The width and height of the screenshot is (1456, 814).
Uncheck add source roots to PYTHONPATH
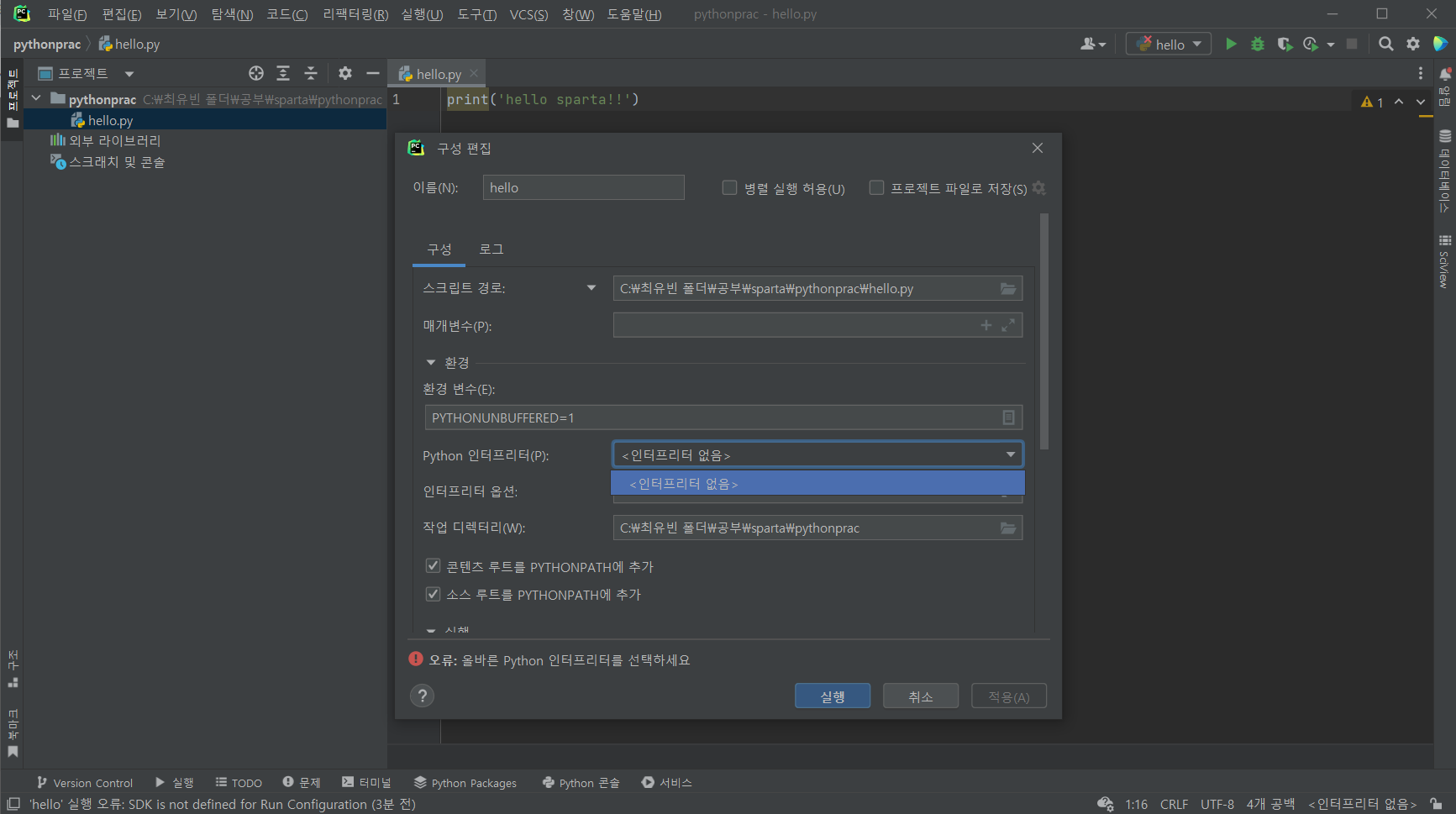pyautogui.click(x=433, y=594)
